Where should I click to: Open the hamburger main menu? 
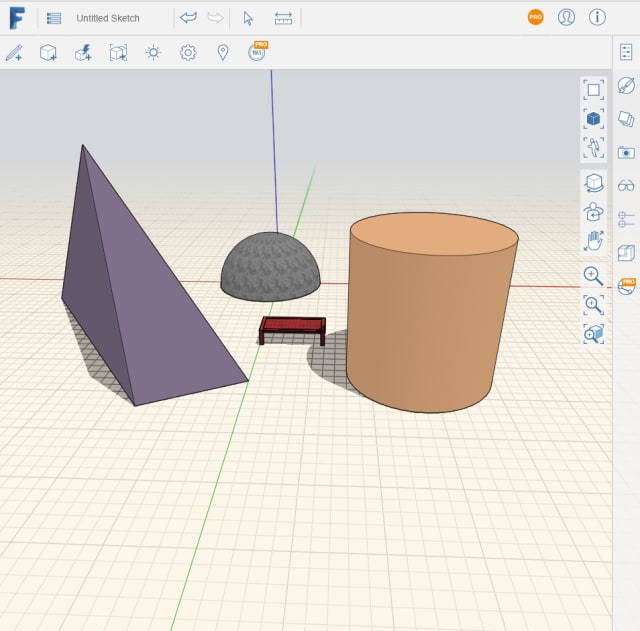coord(54,18)
